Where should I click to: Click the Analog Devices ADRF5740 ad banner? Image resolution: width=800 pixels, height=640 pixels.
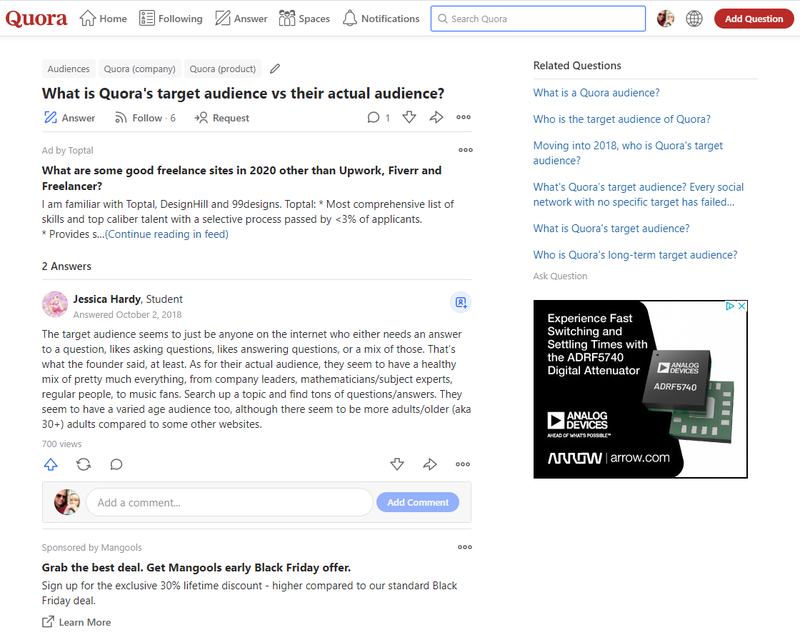640,389
